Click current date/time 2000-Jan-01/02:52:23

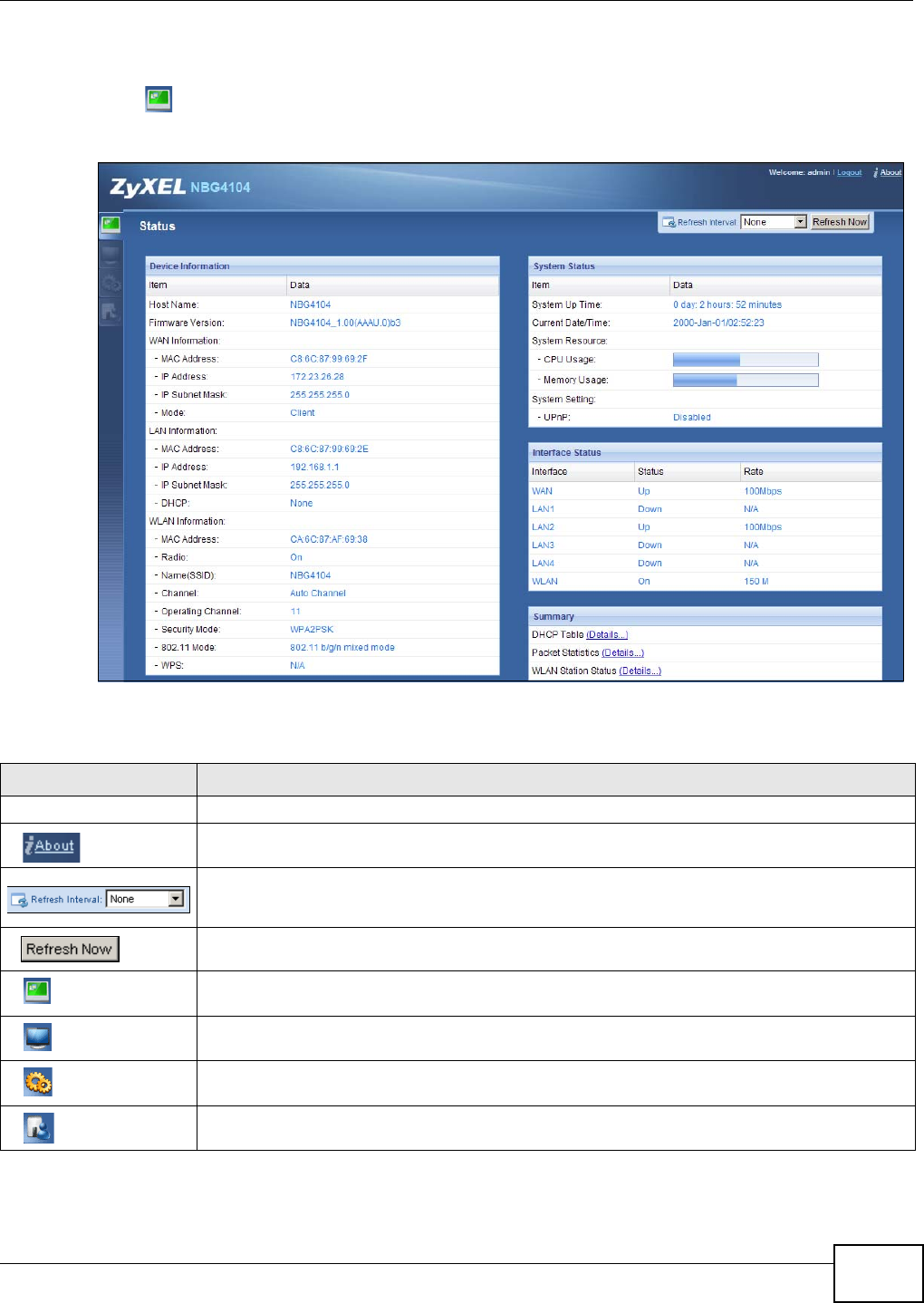pyautogui.click(x=718, y=323)
